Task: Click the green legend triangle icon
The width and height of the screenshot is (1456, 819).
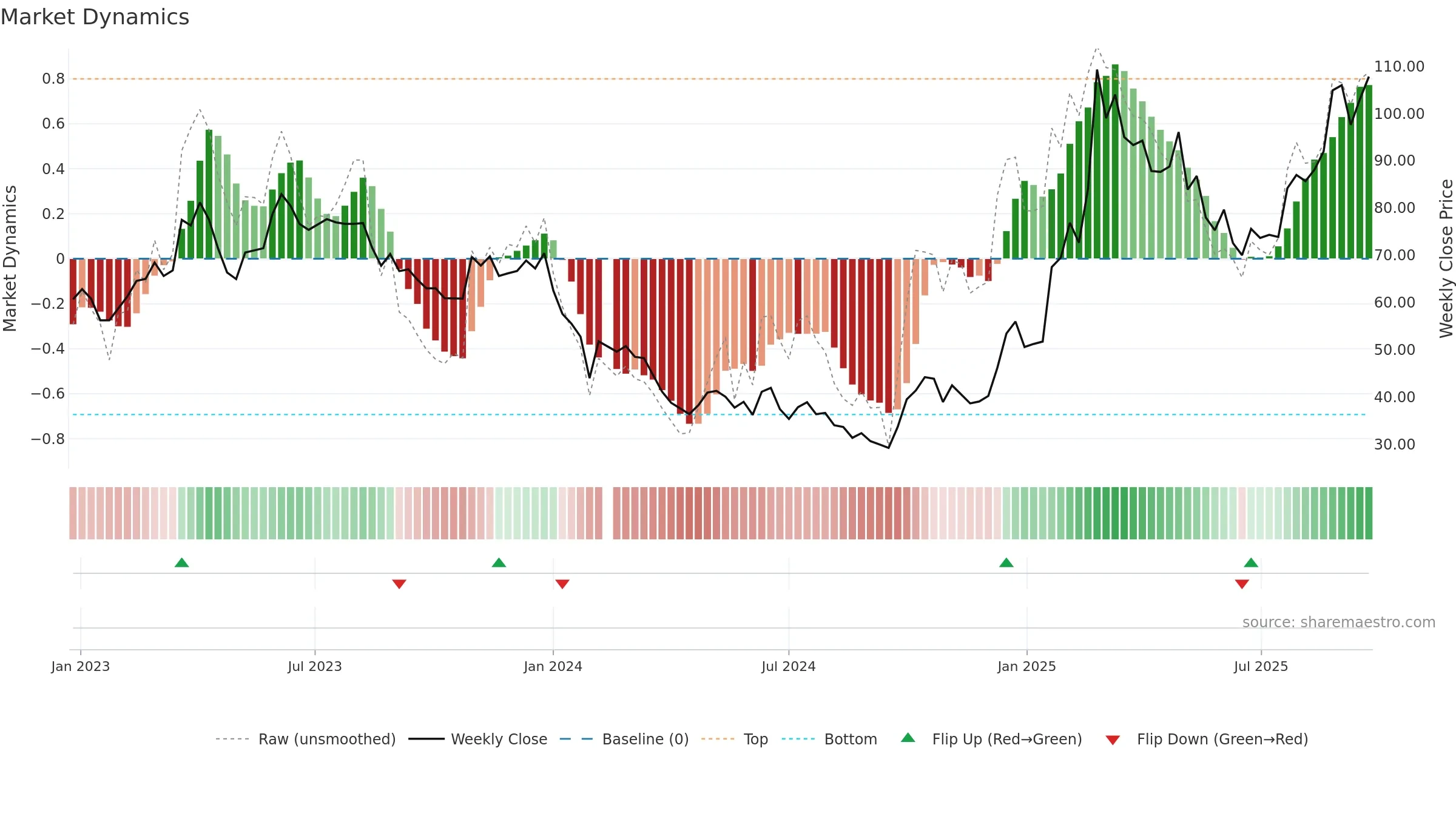Action: tap(908, 738)
